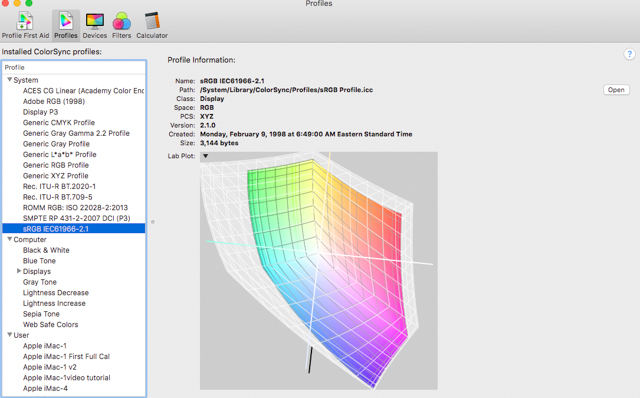Collapse the User profiles group
Image resolution: width=640 pixels, height=398 pixels.
[x=9, y=335]
